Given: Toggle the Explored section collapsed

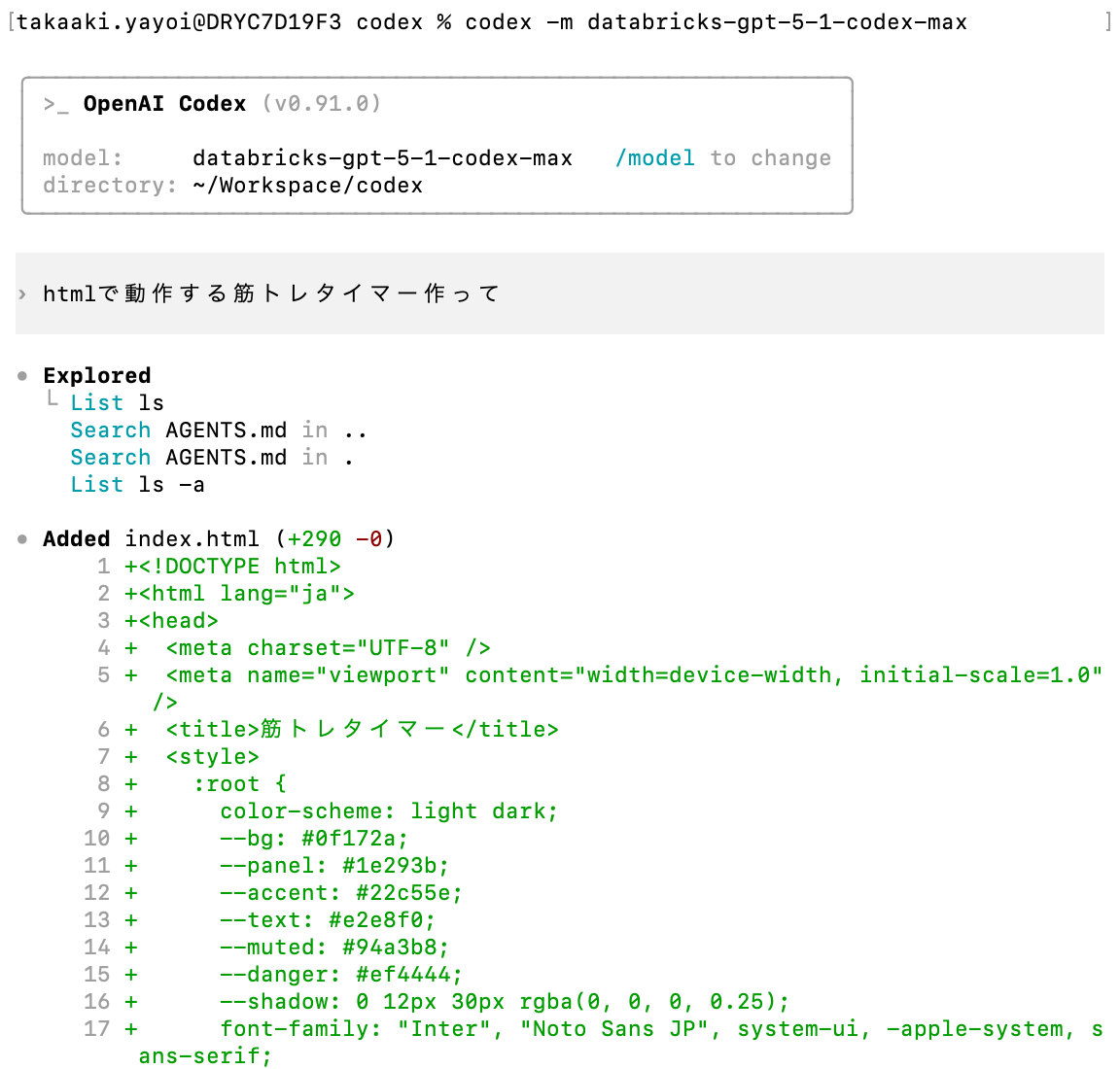Looking at the screenshot, I should click(96, 375).
